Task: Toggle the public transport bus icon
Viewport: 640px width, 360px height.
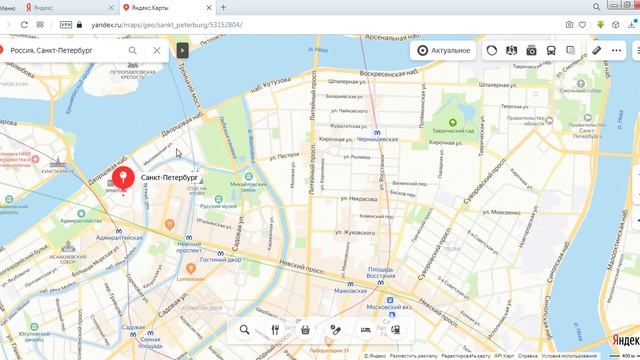Action: coord(551,50)
